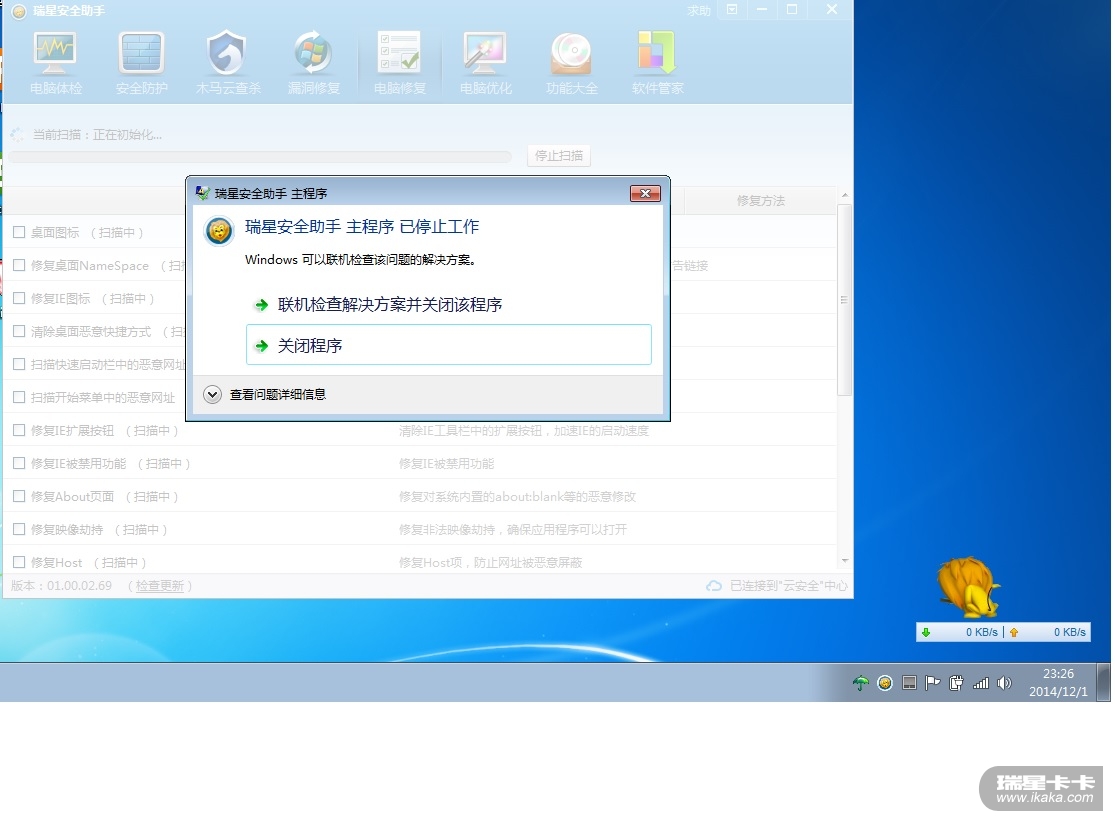1115x820 pixels.
Task: Toggle 清除桌面恶意快捷方式 checkbox
Action: click(19, 331)
